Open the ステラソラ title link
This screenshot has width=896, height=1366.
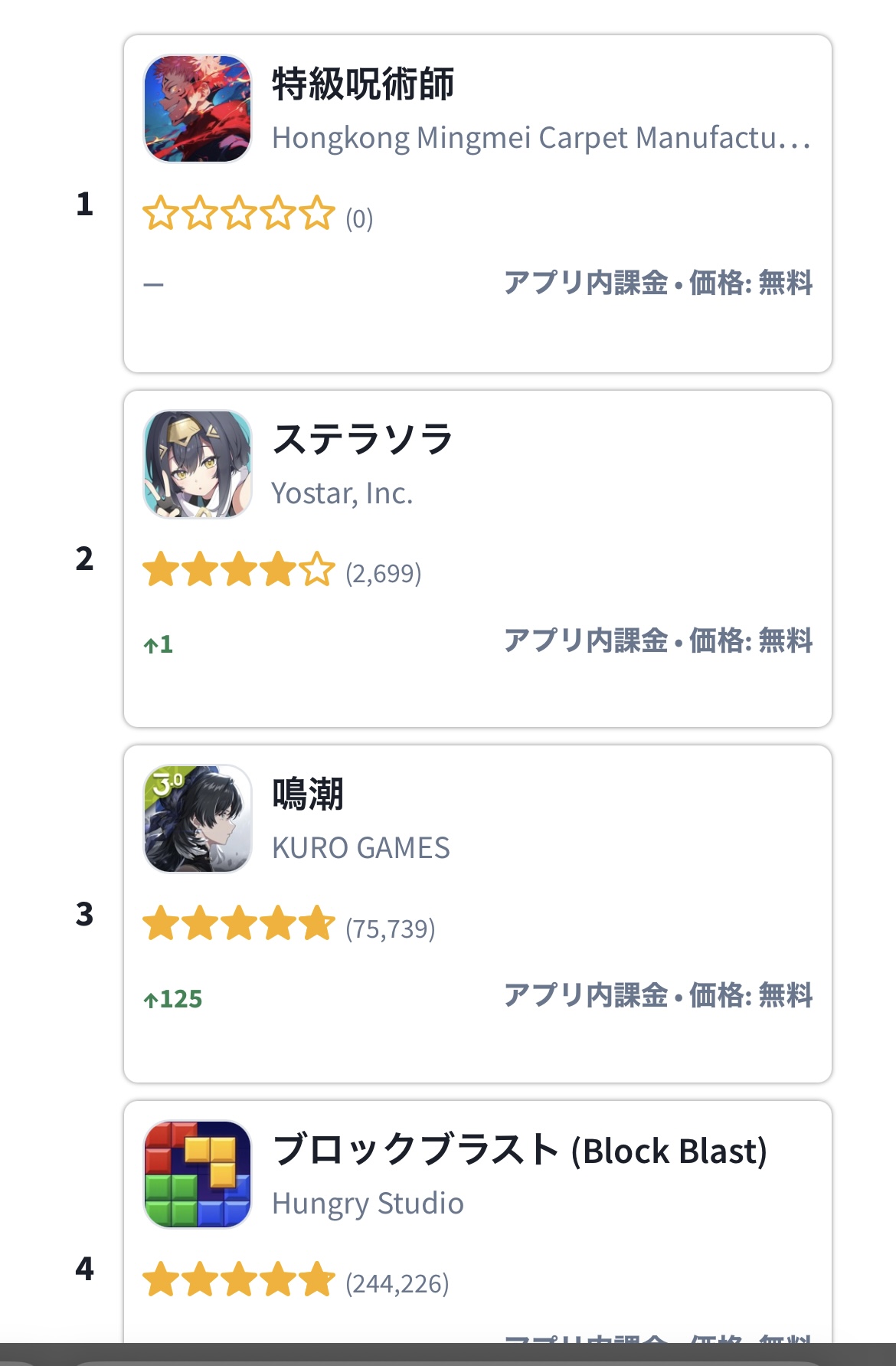tap(363, 439)
